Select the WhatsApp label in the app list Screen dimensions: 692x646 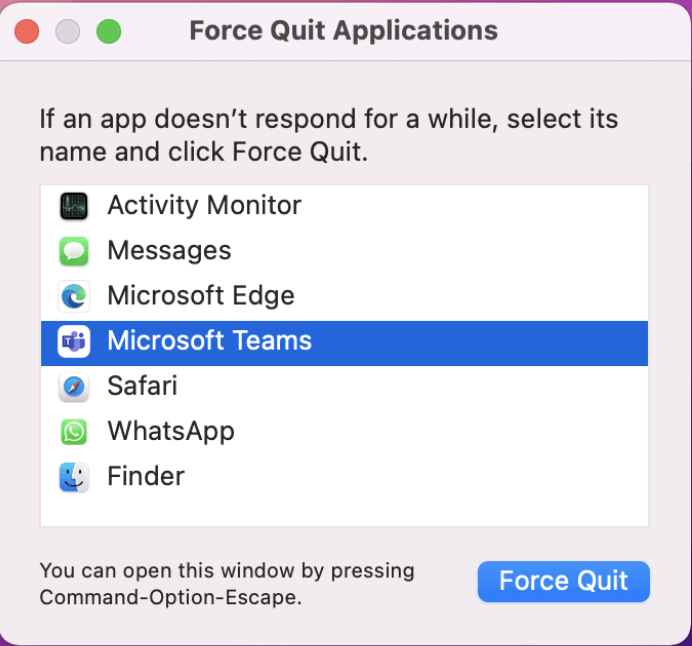point(171,432)
